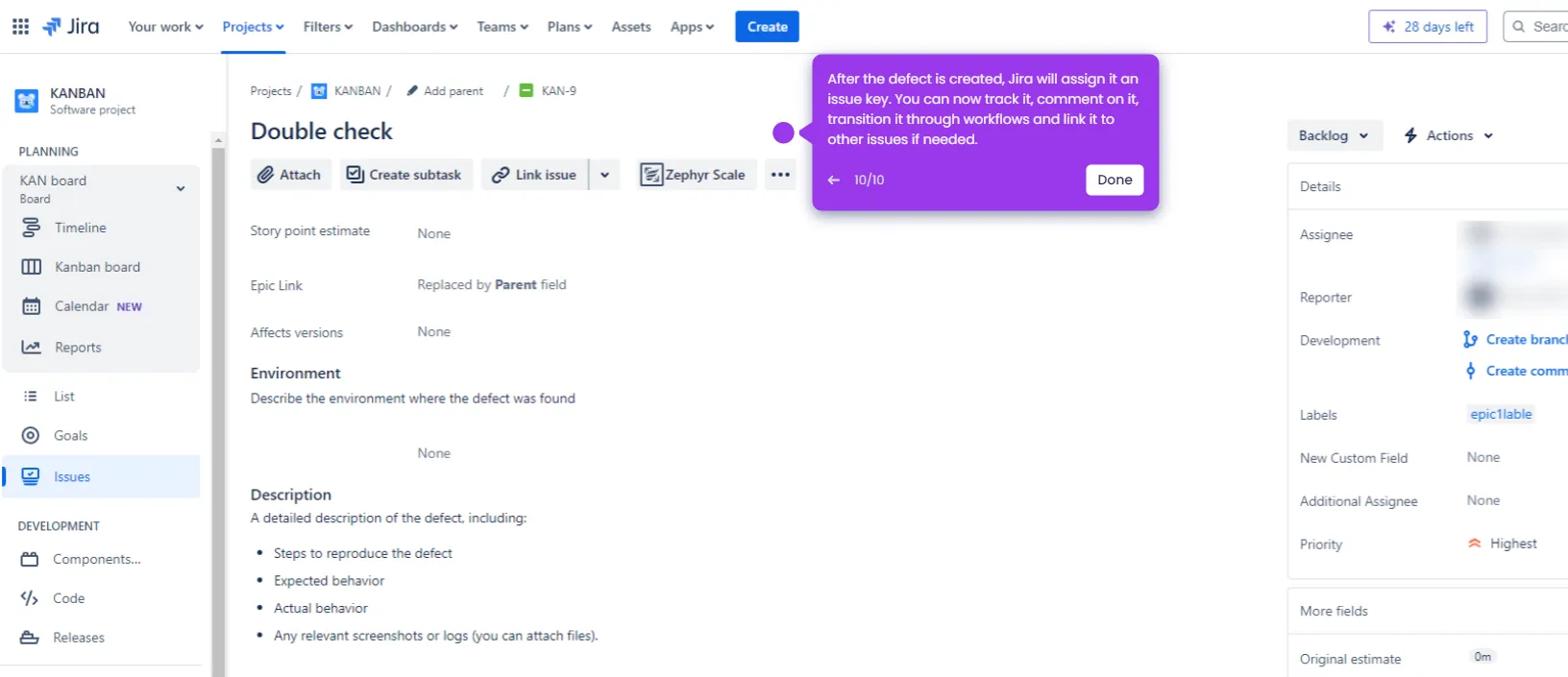The height and width of the screenshot is (677, 1568).
Task: Click the epic1lable label tag
Action: click(x=1501, y=414)
